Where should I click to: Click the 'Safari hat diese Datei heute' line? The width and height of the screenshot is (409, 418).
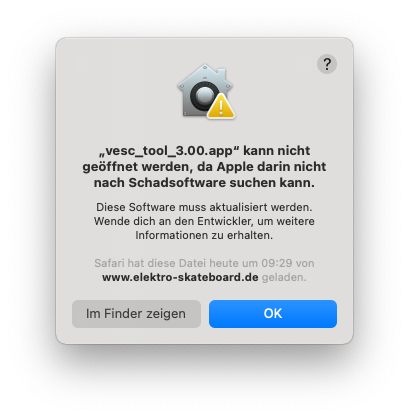coord(204,263)
